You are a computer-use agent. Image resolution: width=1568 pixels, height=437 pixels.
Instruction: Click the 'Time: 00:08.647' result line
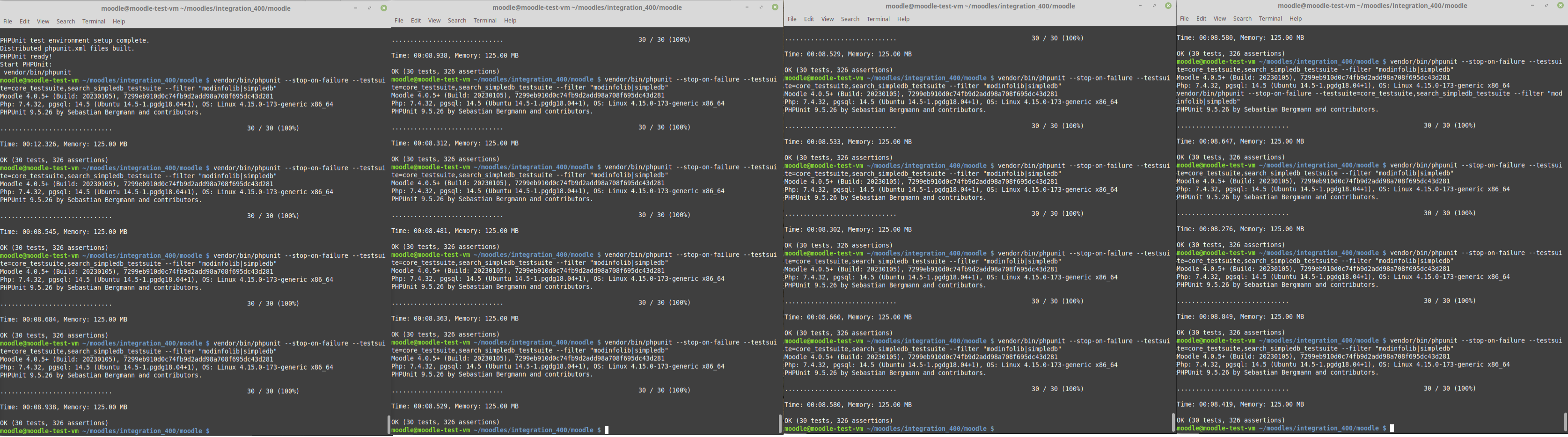point(1240,141)
